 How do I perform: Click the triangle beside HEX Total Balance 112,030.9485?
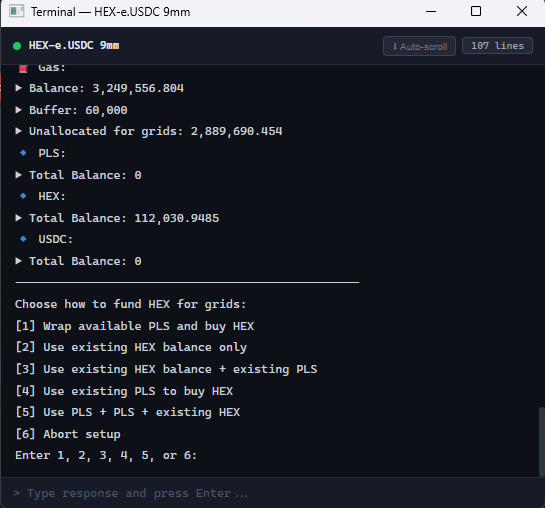click(18, 218)
